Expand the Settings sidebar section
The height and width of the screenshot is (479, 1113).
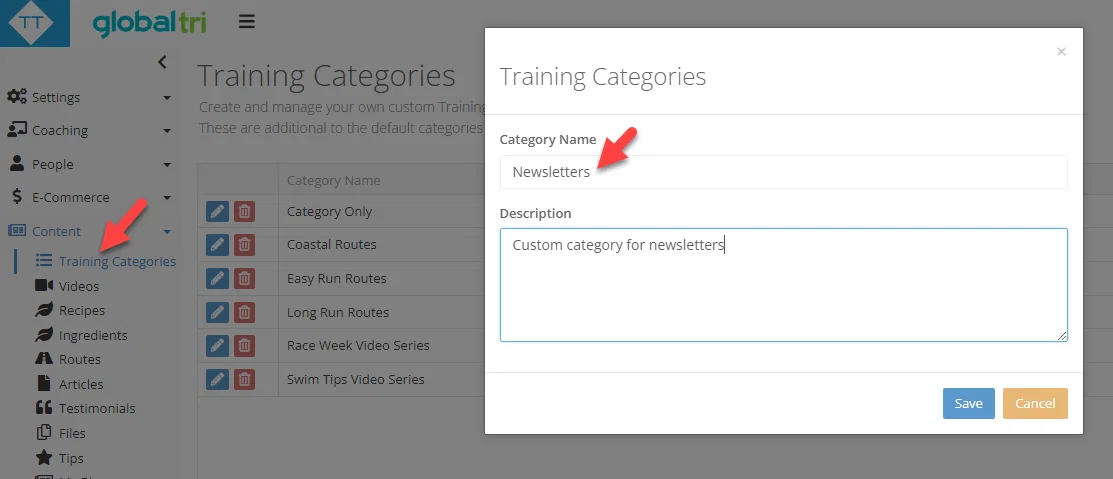pos(89,97)
